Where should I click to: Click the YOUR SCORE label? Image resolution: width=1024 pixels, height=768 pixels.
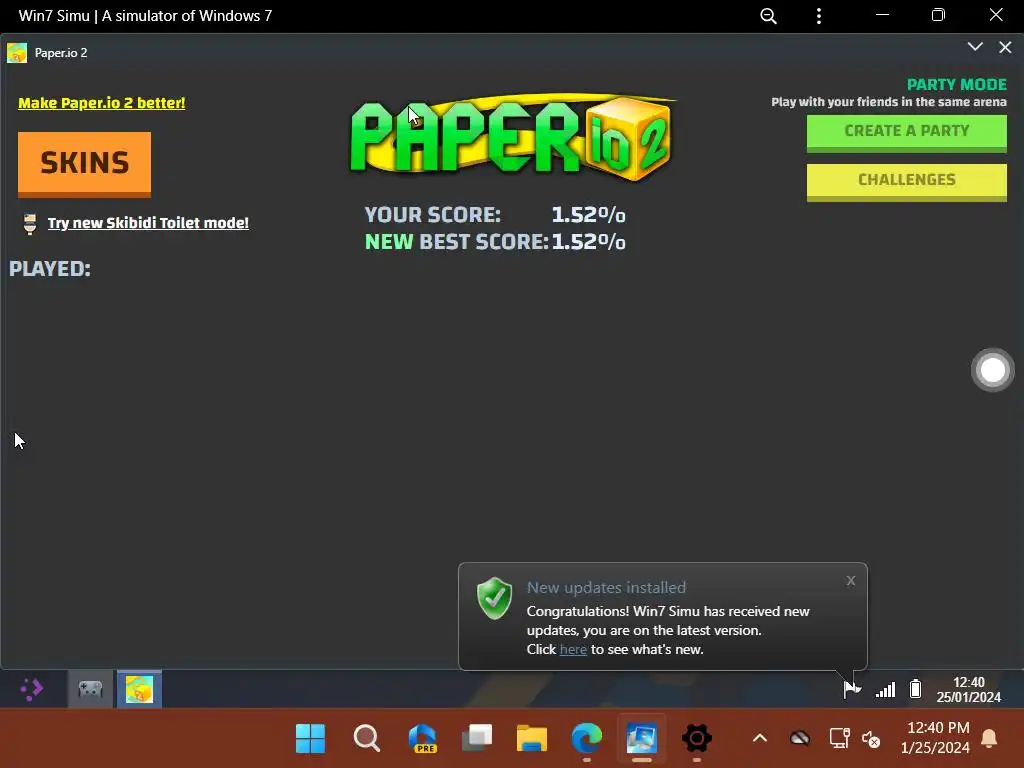tap(432, 215)
